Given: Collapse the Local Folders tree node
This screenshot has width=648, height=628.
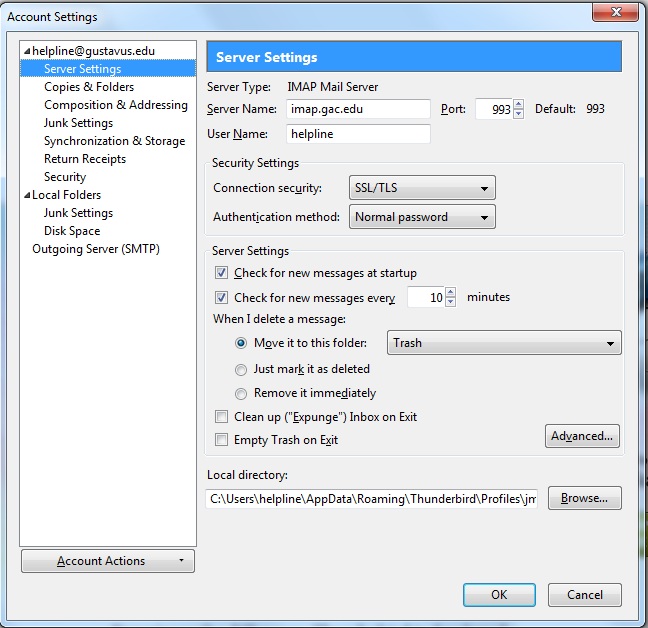Looking at the screenshot, I should coord(27,195).
